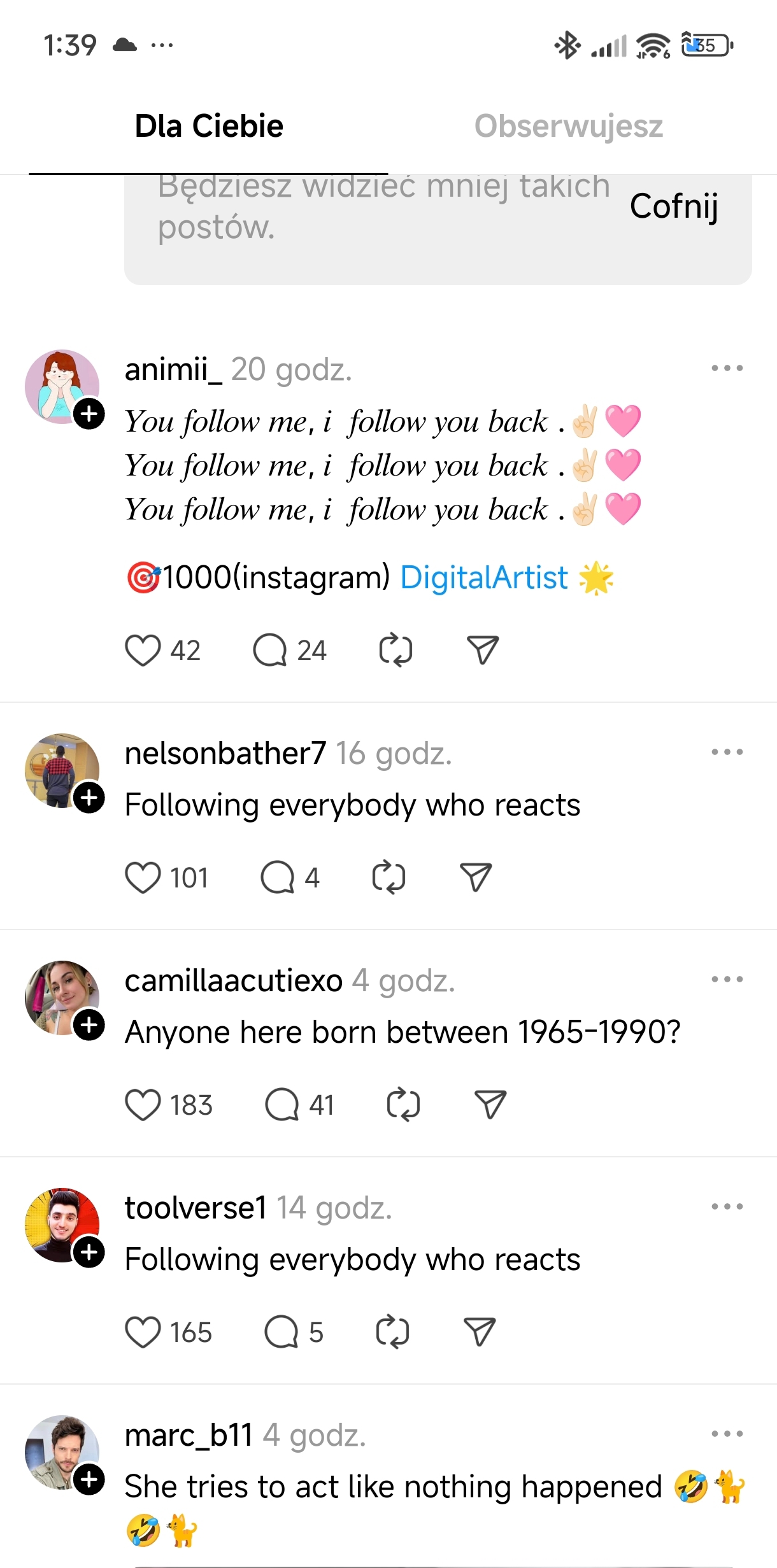Repost nelsonbather7's post
Screen dimensions: 777x1568
[x=388, y=878]
